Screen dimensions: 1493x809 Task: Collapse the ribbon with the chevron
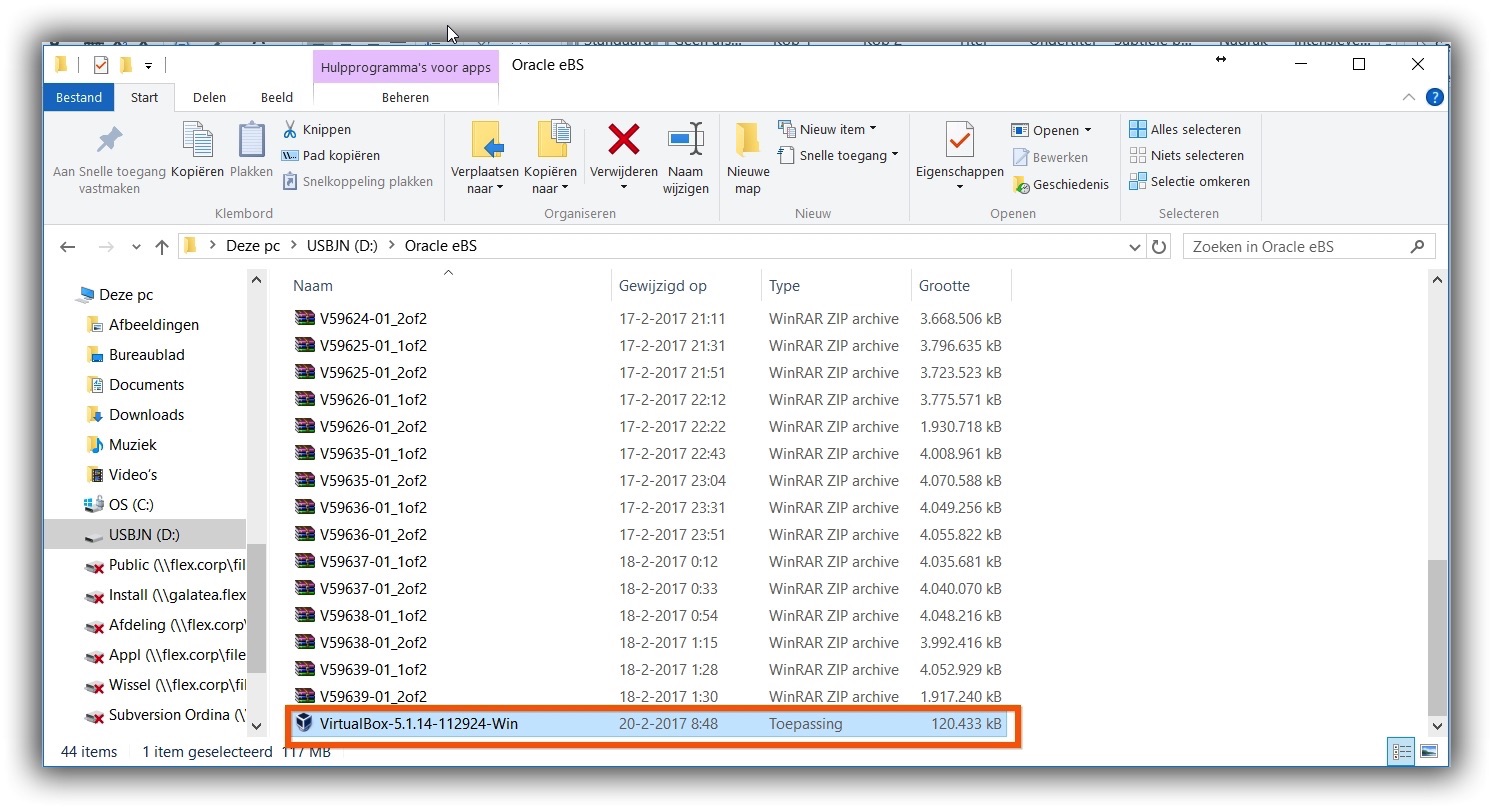point(1408,97)
